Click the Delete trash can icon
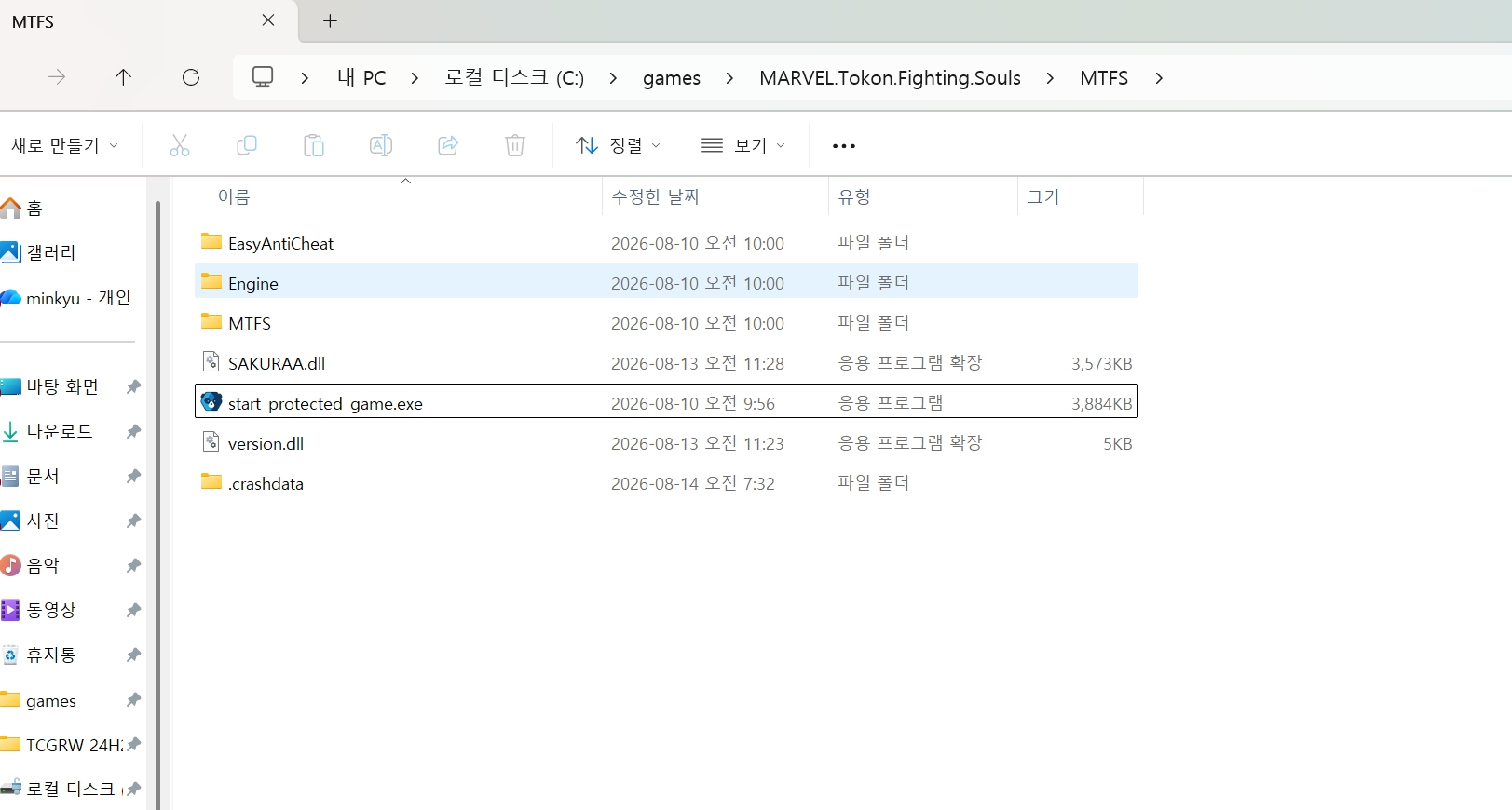The height and width of the screenshot is (810, 1512). pos(515,145)
